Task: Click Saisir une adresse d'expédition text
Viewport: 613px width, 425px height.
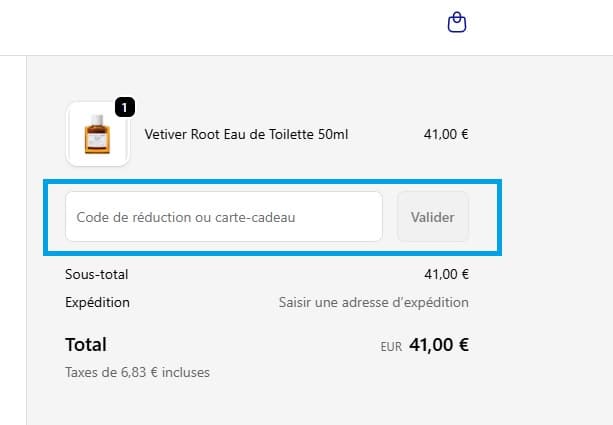Action: (x=373, y=303)
